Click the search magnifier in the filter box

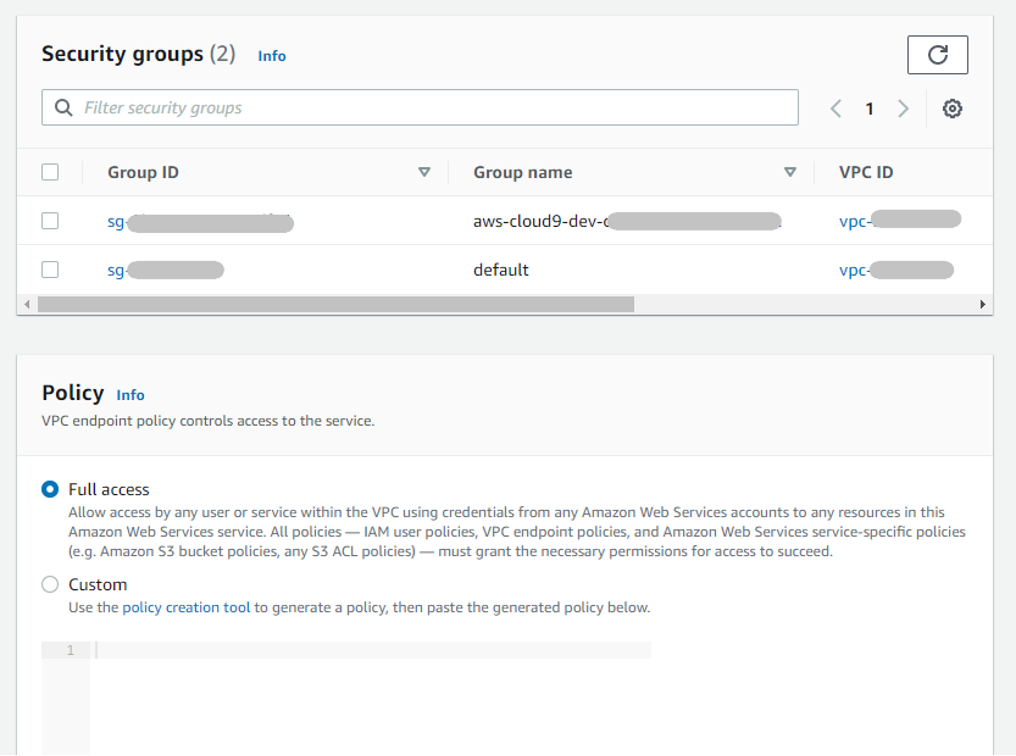point(62,107)
